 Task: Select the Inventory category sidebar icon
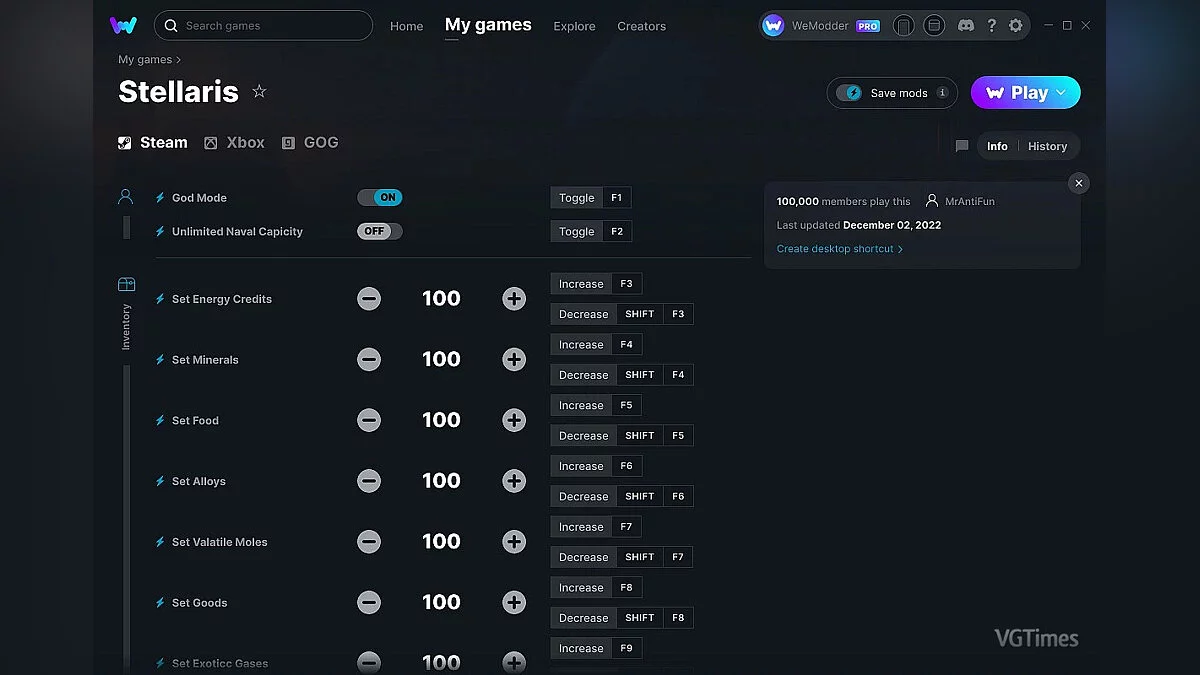[x=126, y=284]
